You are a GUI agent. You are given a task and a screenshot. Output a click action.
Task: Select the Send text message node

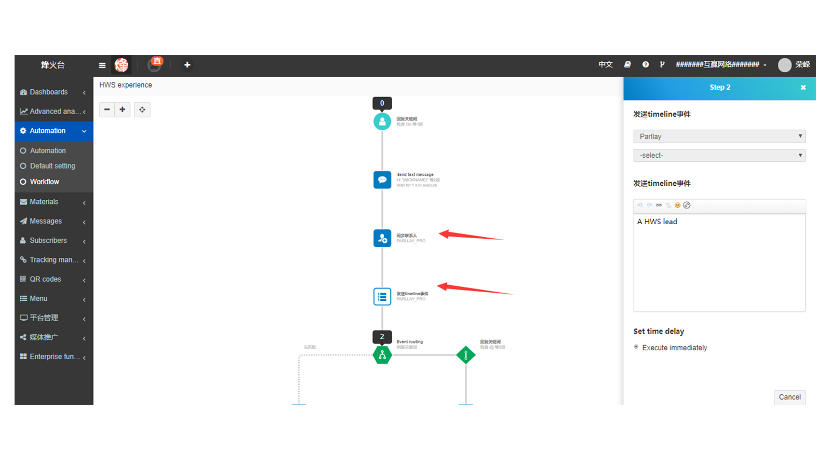click(382, 180)
